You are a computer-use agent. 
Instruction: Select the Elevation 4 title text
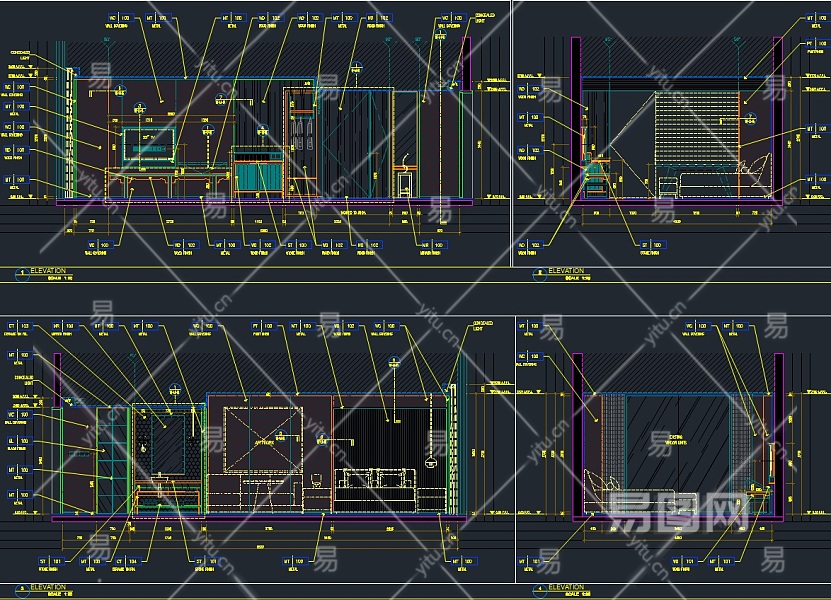566,587
